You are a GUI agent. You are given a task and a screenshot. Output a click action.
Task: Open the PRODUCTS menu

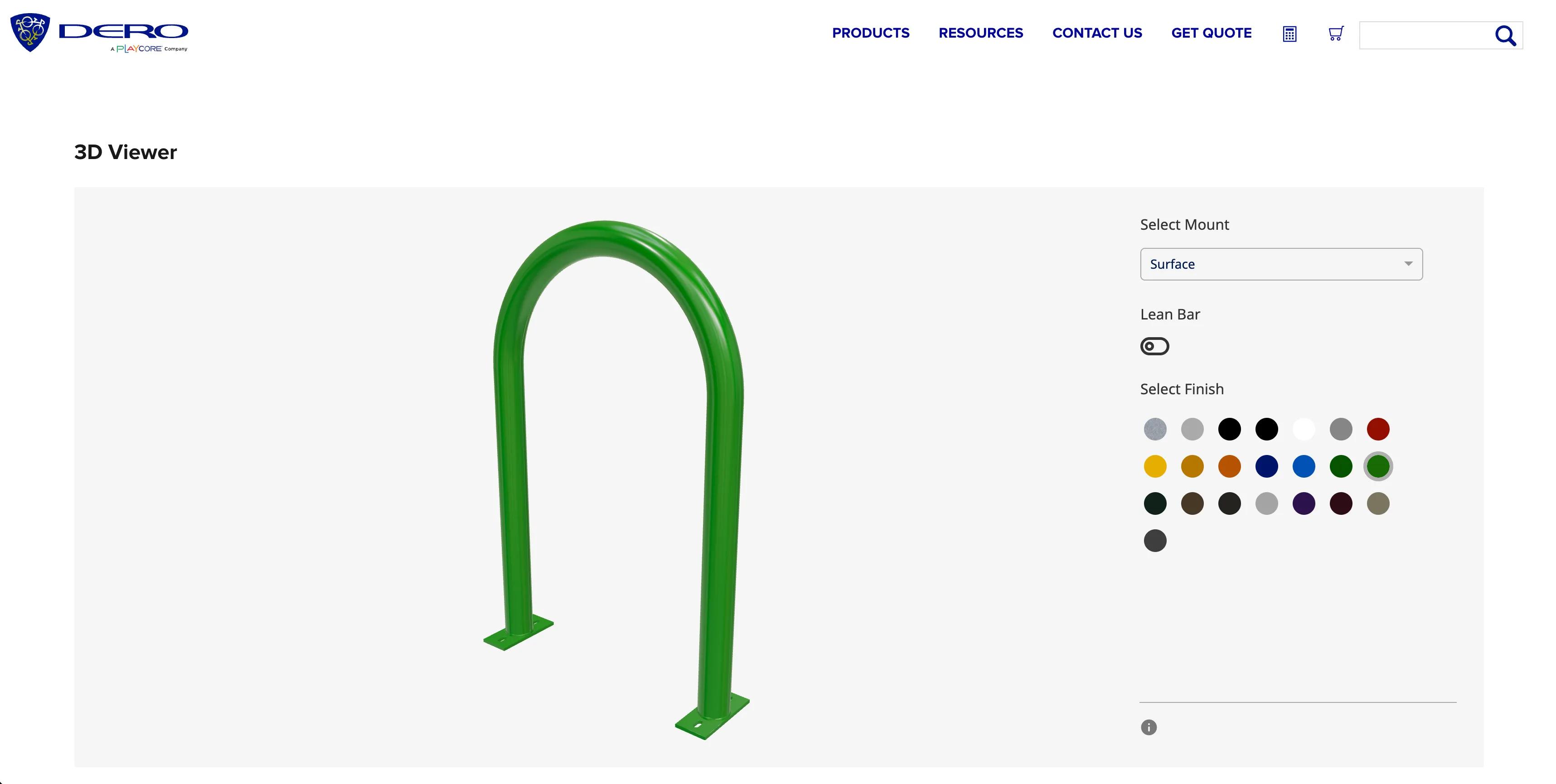coord(870,33)
